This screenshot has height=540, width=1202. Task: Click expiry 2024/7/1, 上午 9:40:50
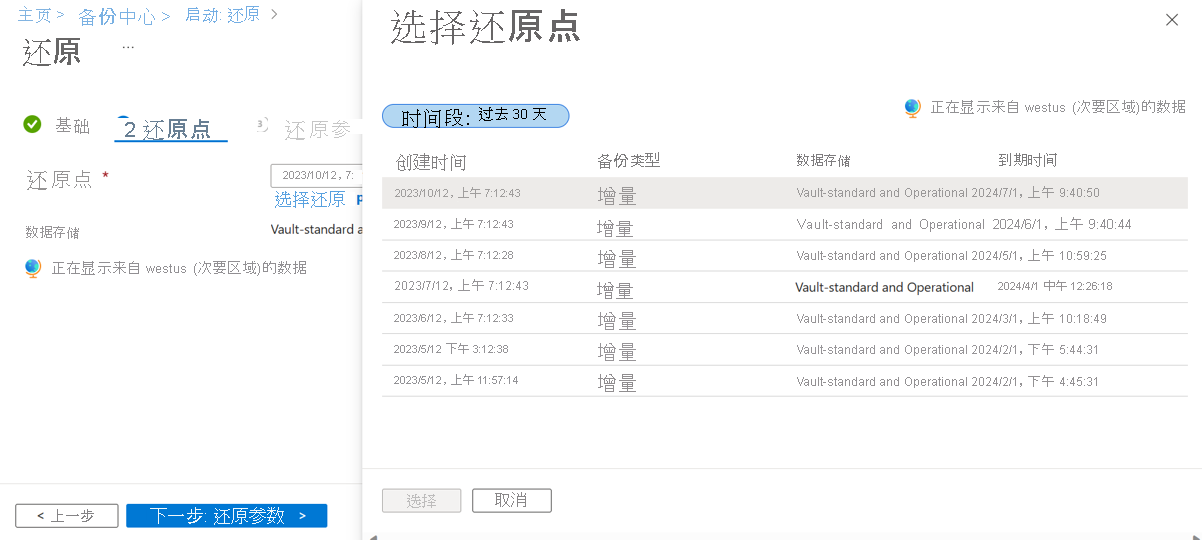click(1036, 193)
